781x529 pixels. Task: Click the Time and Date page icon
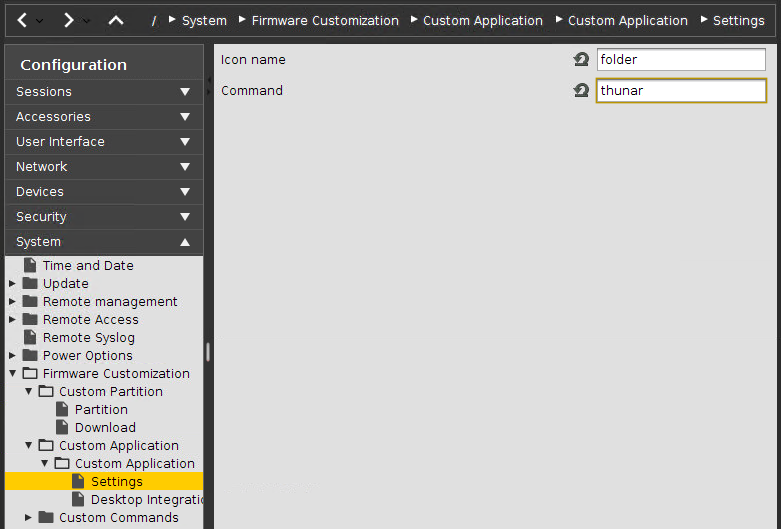[x=30, y=266]
